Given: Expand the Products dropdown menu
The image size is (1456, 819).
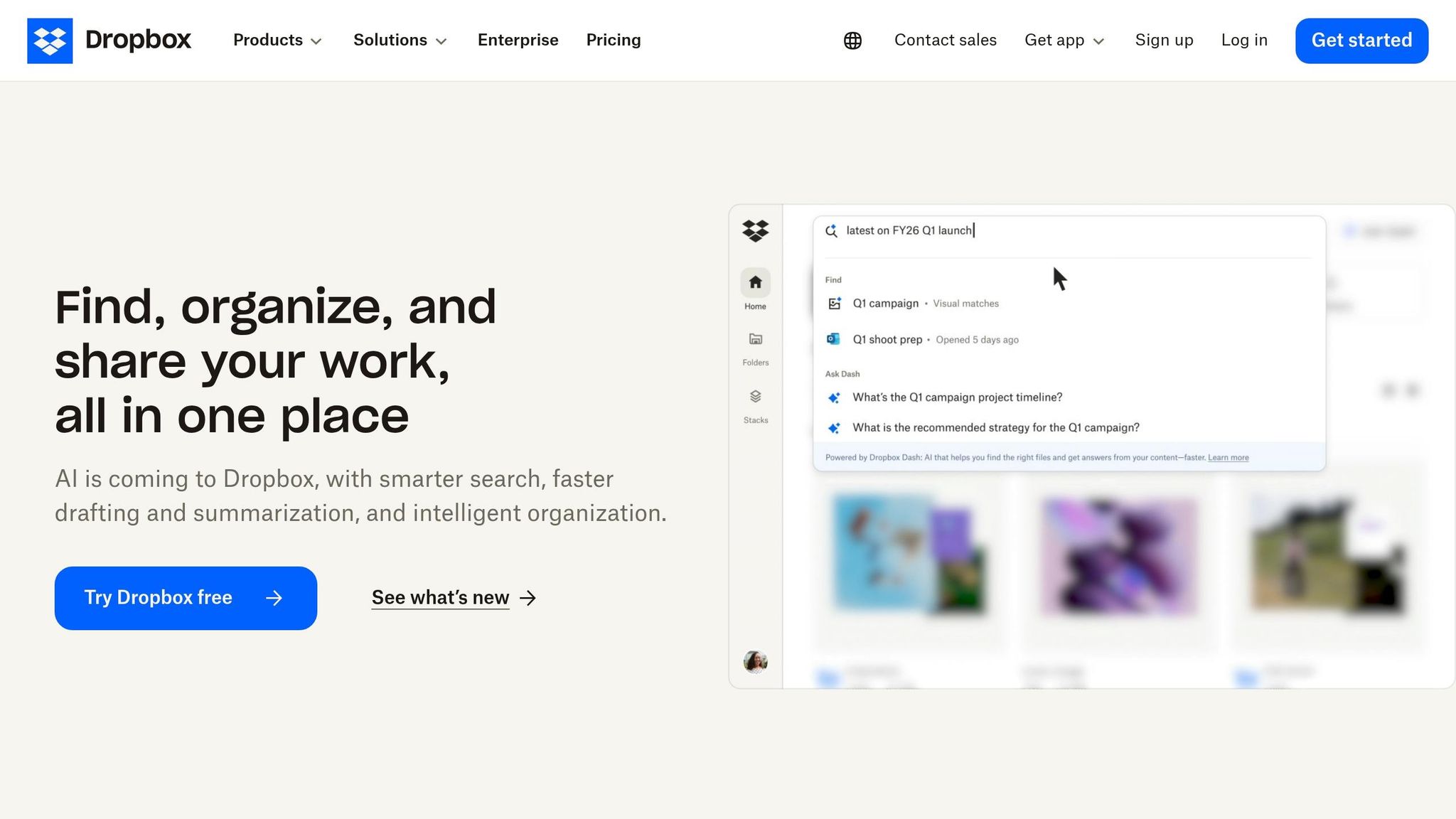Looking at the screenshot, I should click(x=277, y=41).
